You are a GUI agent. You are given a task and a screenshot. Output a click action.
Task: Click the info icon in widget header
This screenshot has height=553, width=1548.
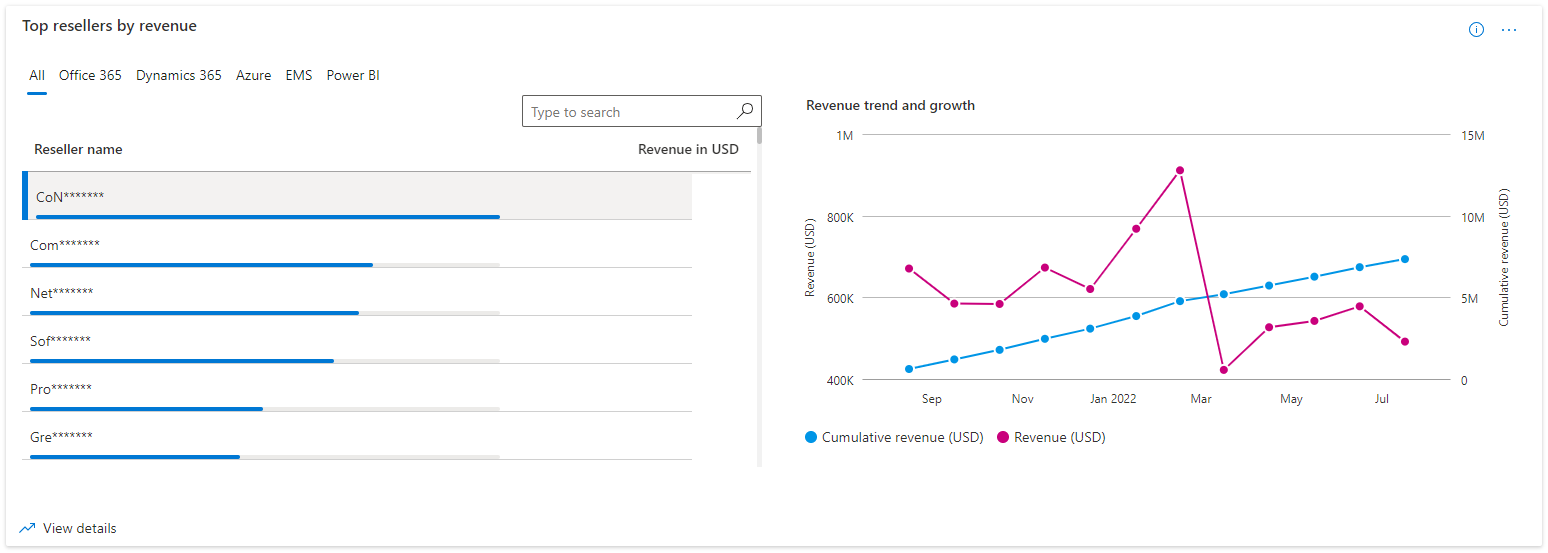coord(1476,30)
